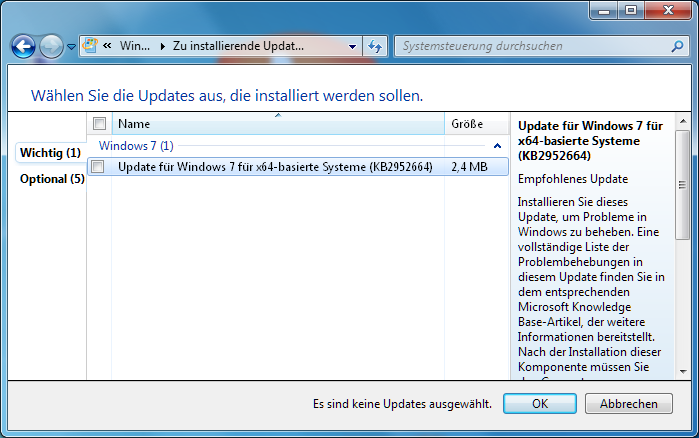Click the search magnifier icon
Viewport: 699px width, 438px height.
pyautogui.click(x=675, y=46)
